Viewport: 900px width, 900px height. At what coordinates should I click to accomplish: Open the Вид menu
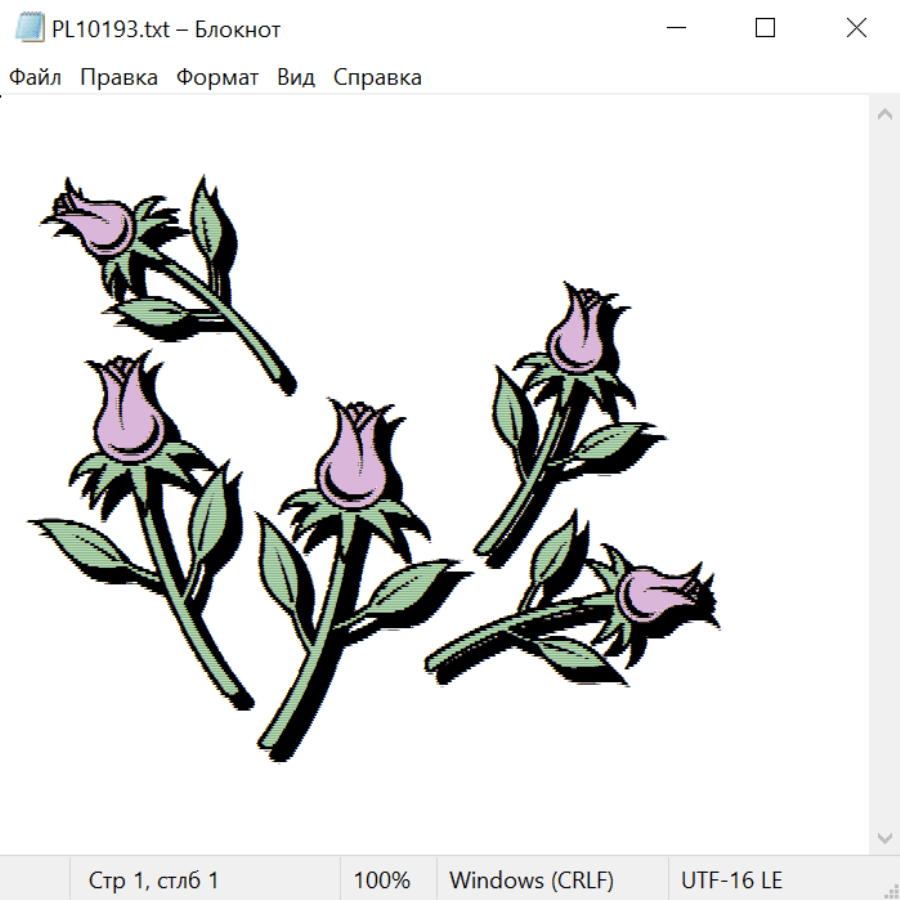(296, 78)
